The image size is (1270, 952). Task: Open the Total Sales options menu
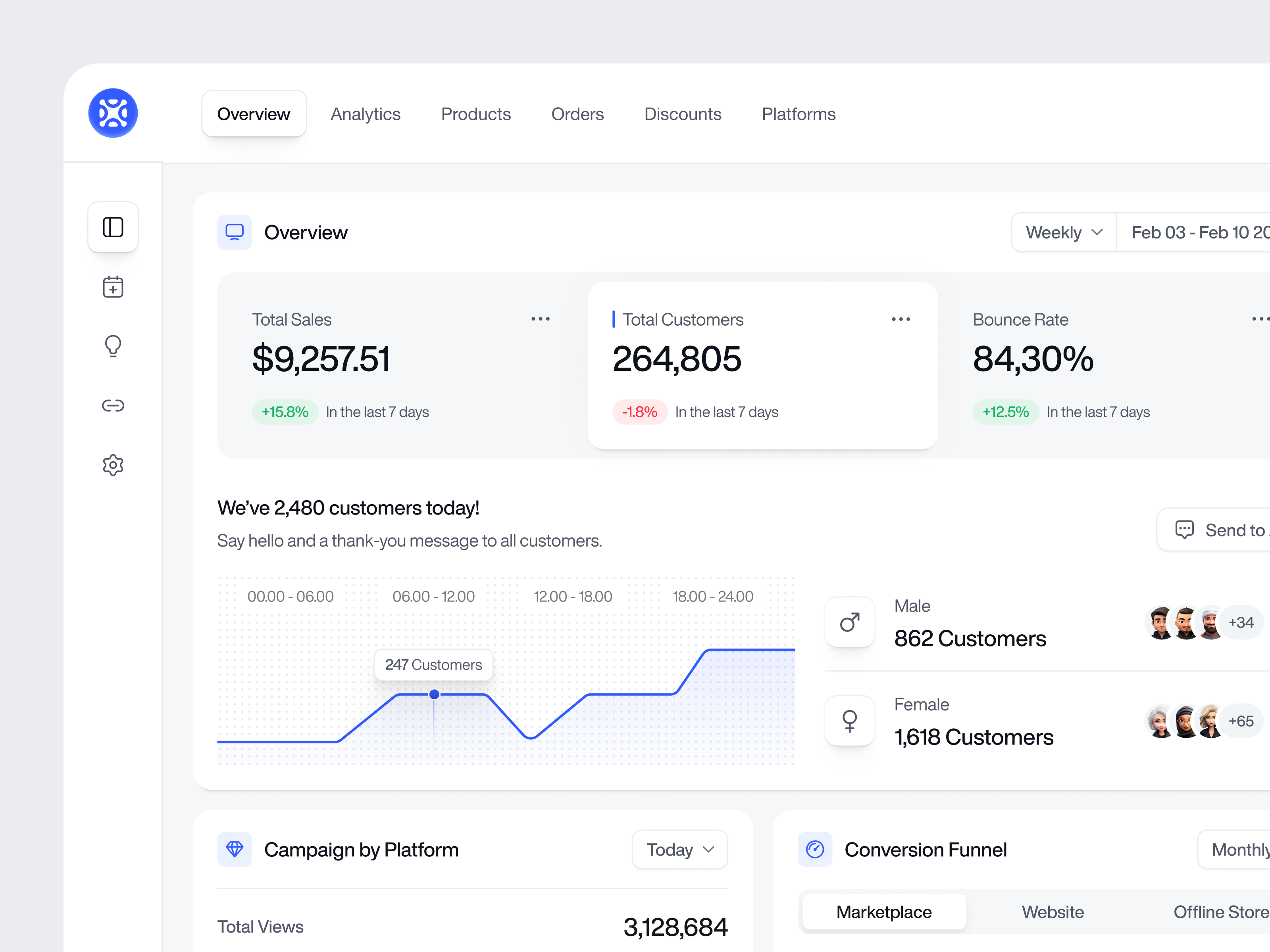(540, 319)
